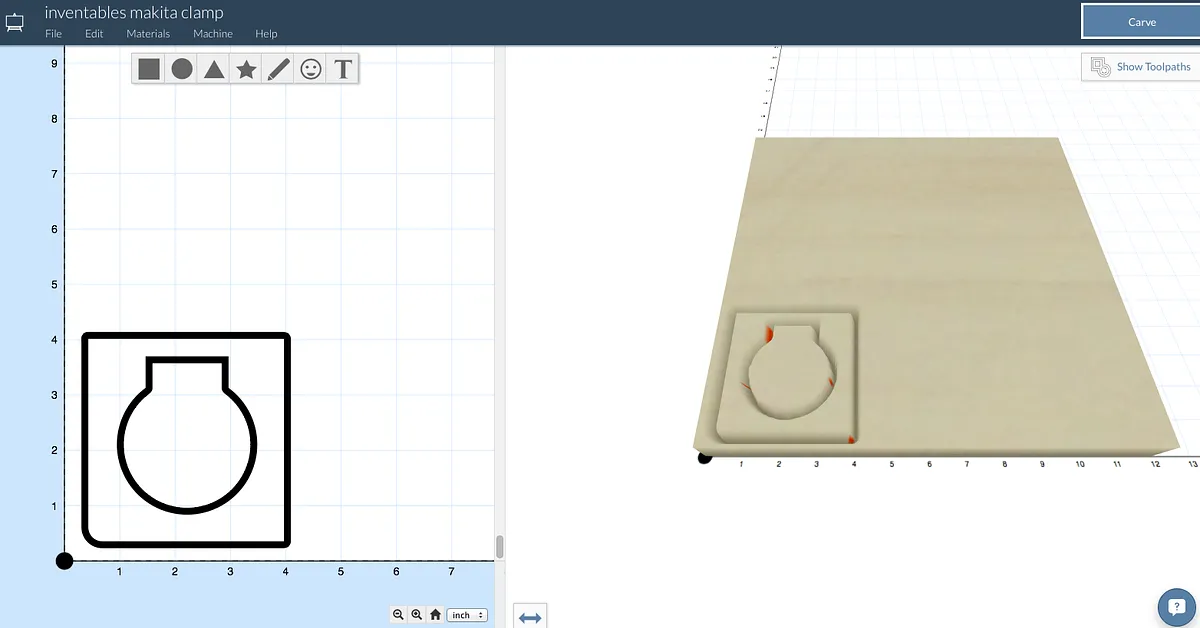Viewport: 1200px width, 628px height.
Task: Toggle Show Toolpaths in preview
Action: pyautogui.click(x=1142, y=67)
